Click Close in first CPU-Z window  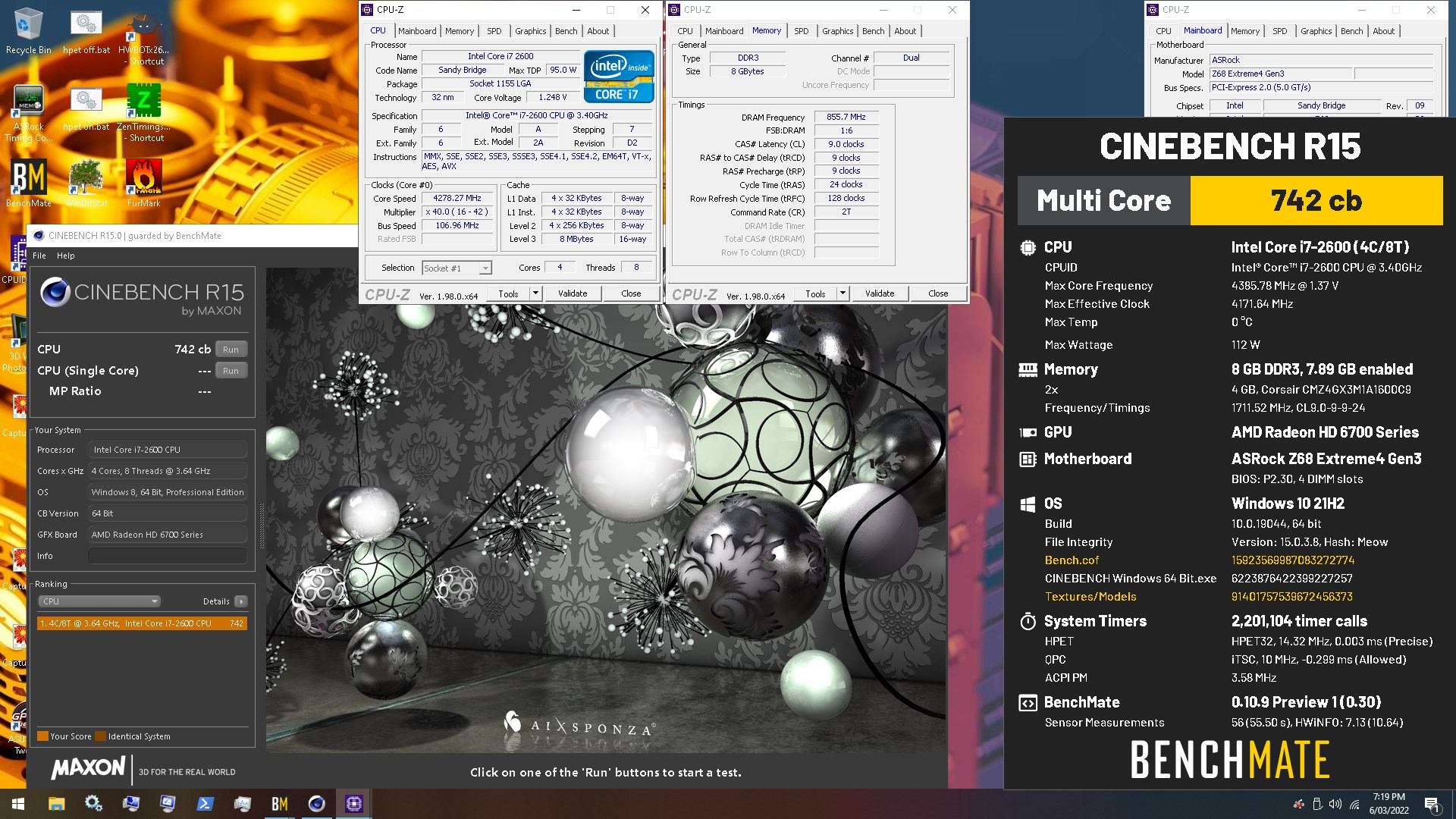click(x=631, y=293)
